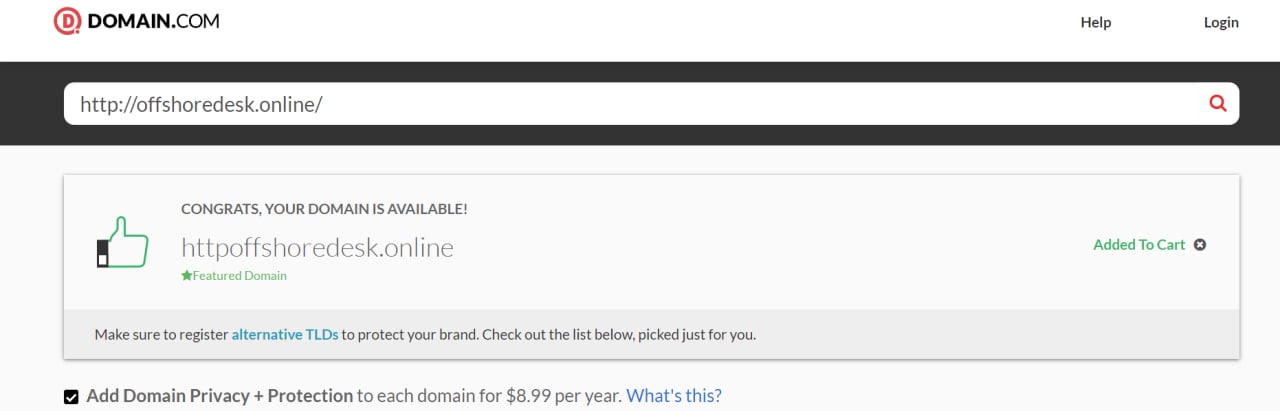This screenshot has height=411, width=1280.
Task: Click the red Domain.com circular D logo
Action: [x=67, y=21]
